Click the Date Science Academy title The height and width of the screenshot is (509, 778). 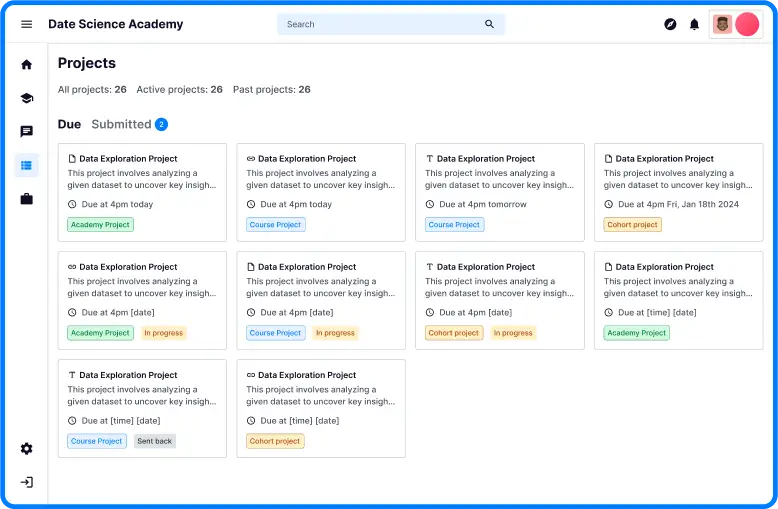tap(116, 24)
